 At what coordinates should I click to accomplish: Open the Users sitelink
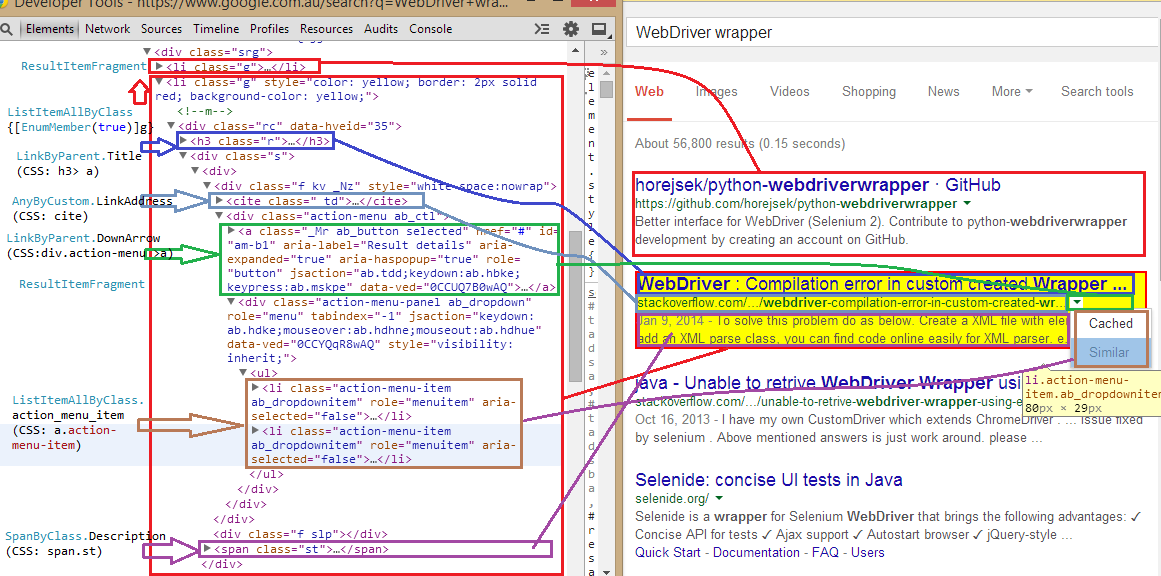tap(867, 552)
